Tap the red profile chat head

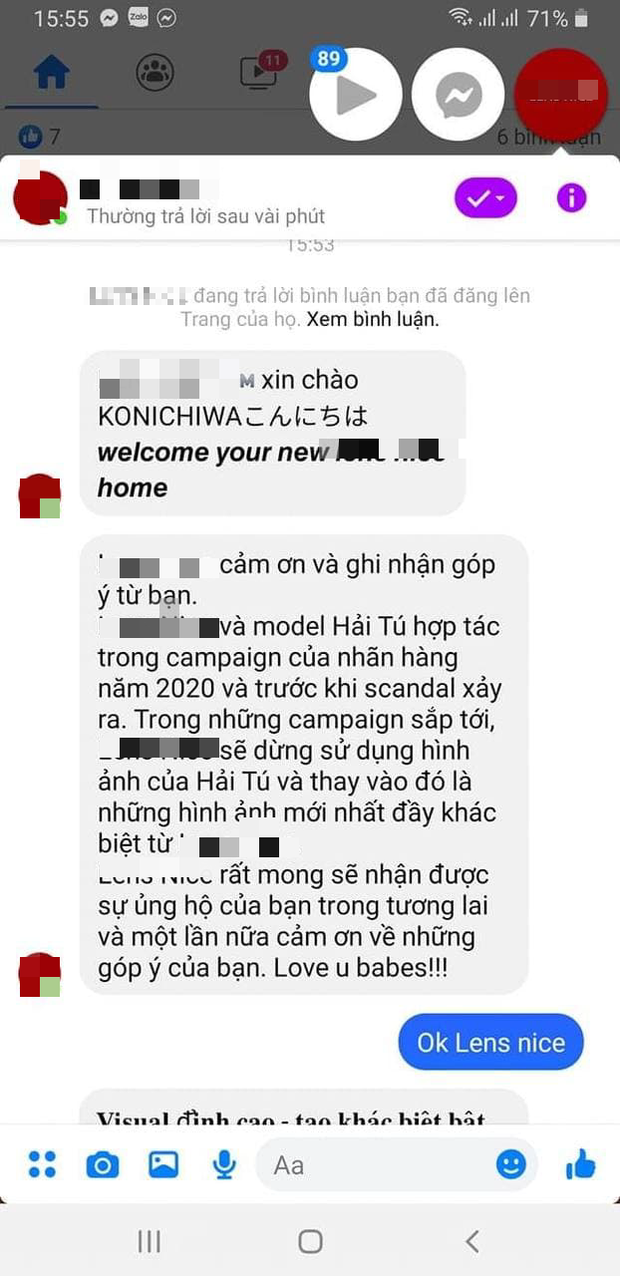[560, 95]
